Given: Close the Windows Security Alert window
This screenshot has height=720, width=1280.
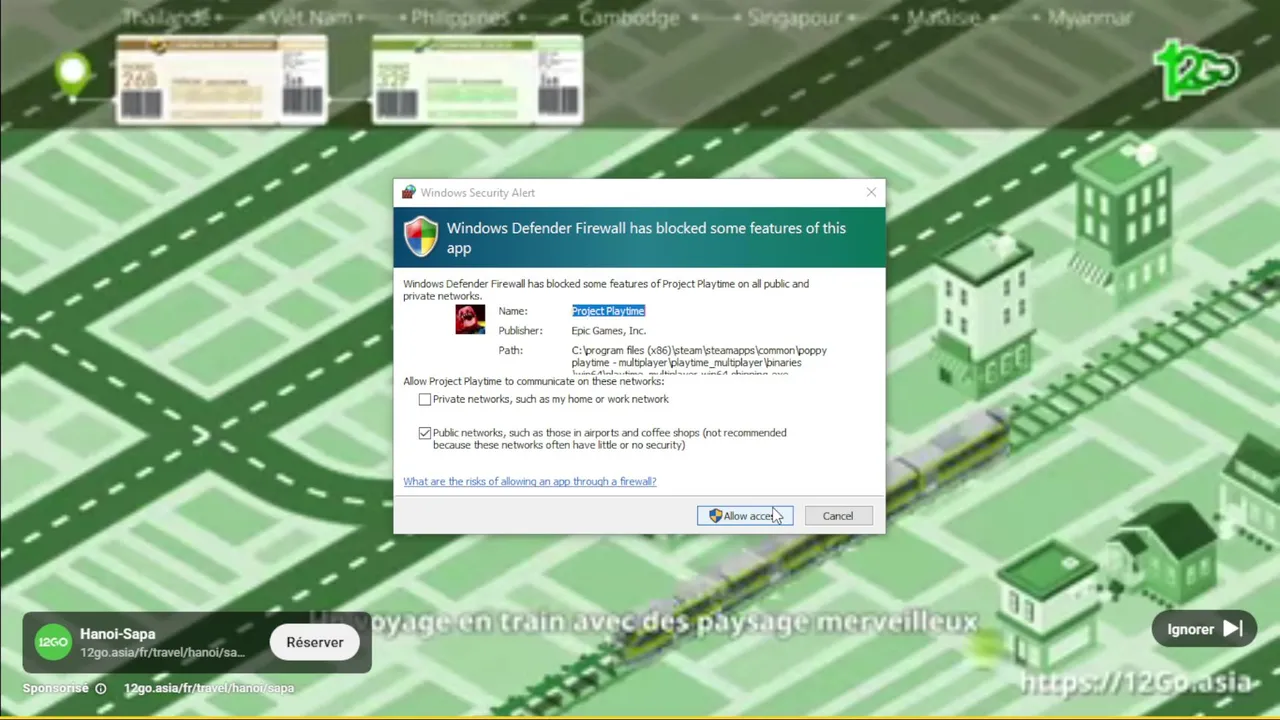Looking at the screenshot, I should [x=871, y=192].
